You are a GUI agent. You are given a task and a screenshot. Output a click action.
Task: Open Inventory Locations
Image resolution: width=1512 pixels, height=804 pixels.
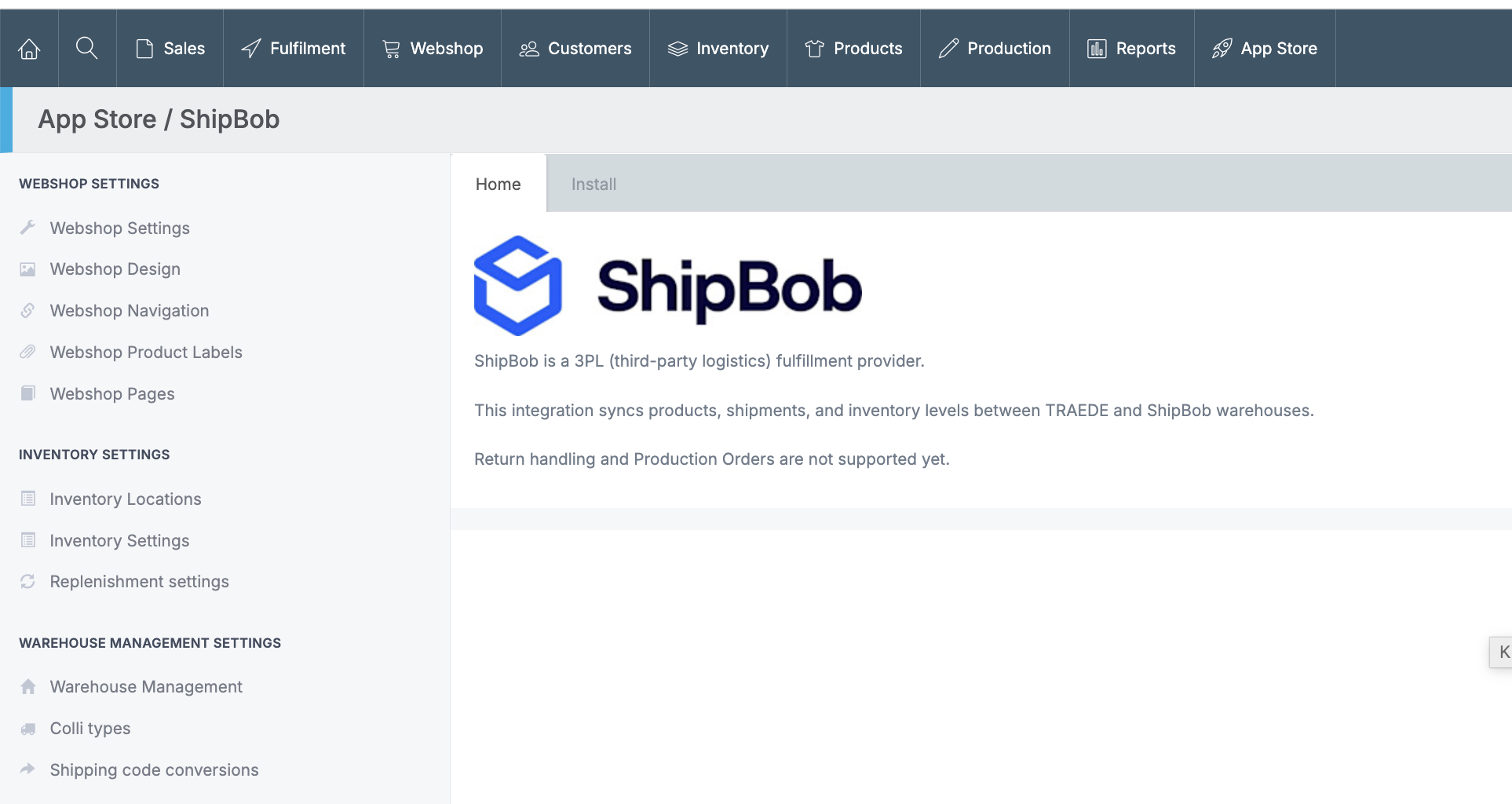126,499
